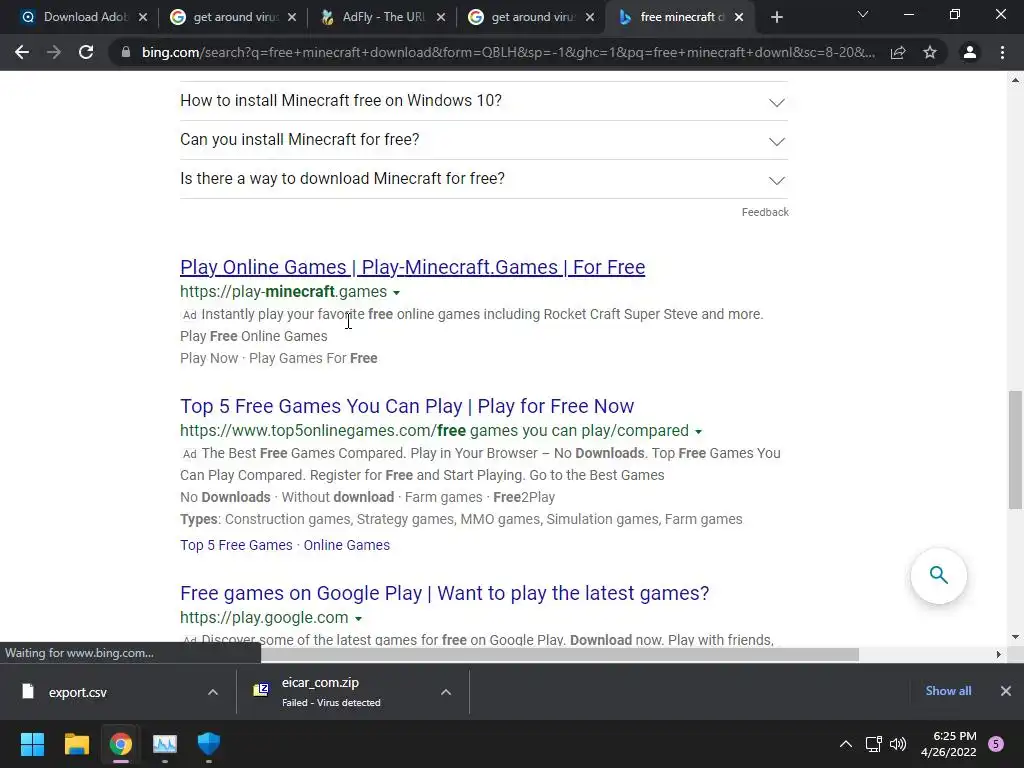This screenshot has height=768, width=1024.
Task: Open the tab search chevron in title bar
Action: pyautogui.click(x=863, y=14)
